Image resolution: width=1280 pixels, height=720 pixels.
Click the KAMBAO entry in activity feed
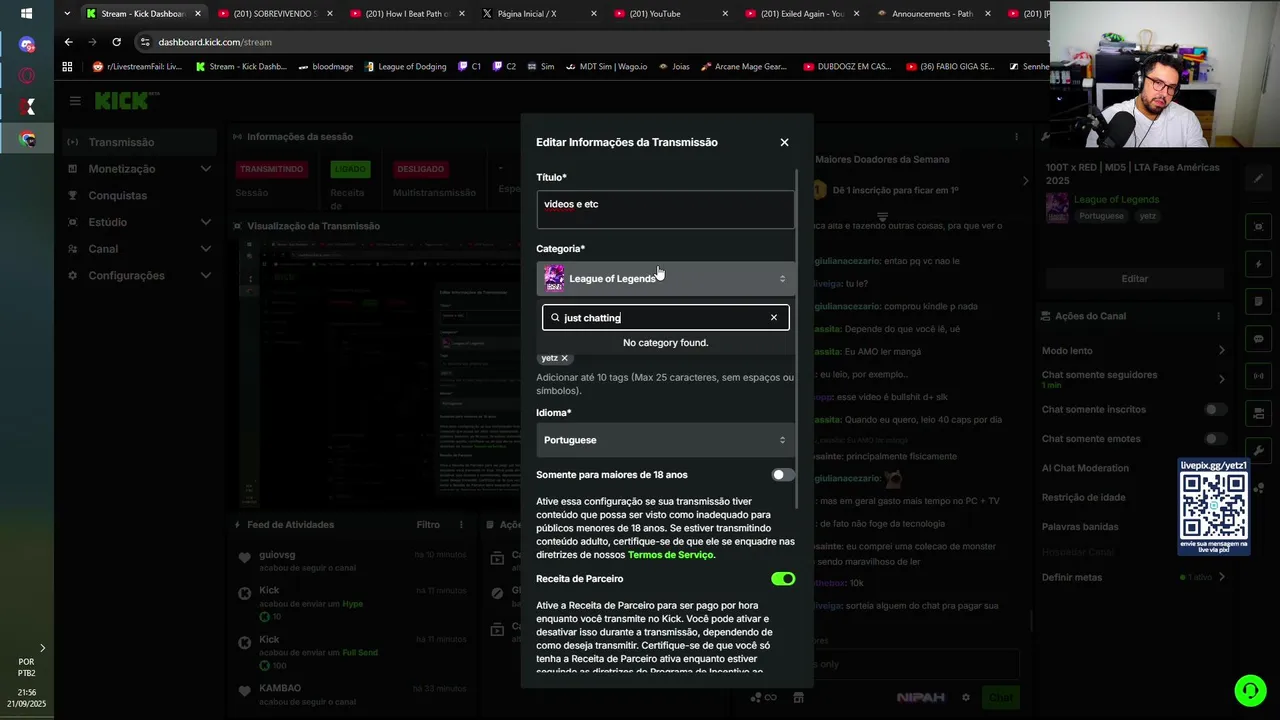point(352,694)
